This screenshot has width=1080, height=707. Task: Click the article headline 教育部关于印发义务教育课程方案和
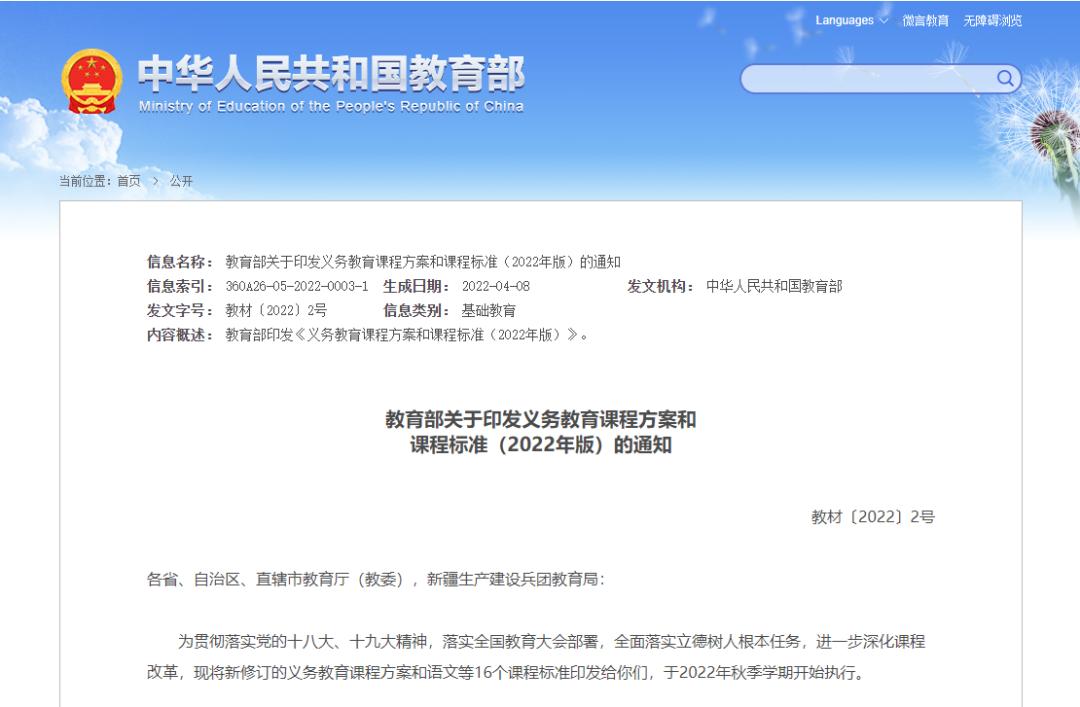541,419
